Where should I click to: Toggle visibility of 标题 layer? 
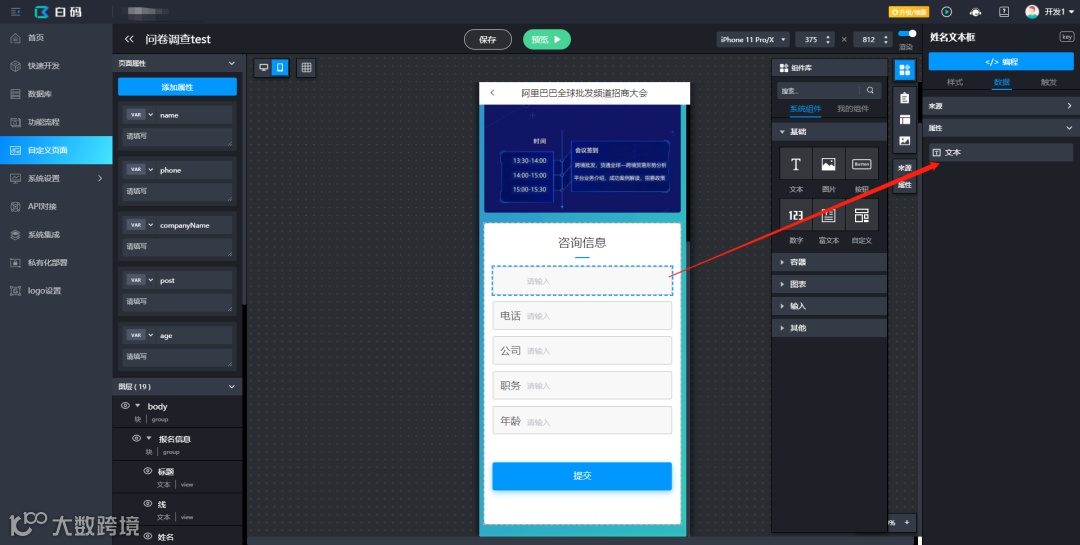point(147,471)
